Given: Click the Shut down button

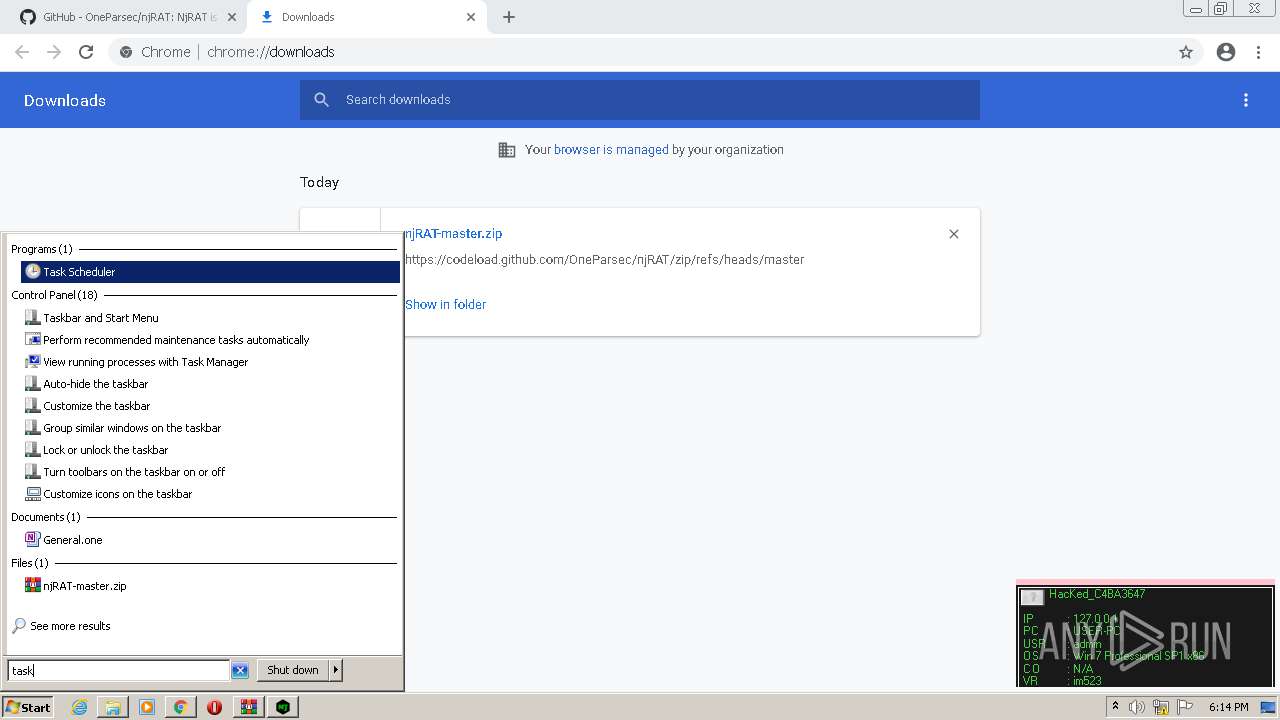Looking at the screenshot, I should (x=293, y=670).
